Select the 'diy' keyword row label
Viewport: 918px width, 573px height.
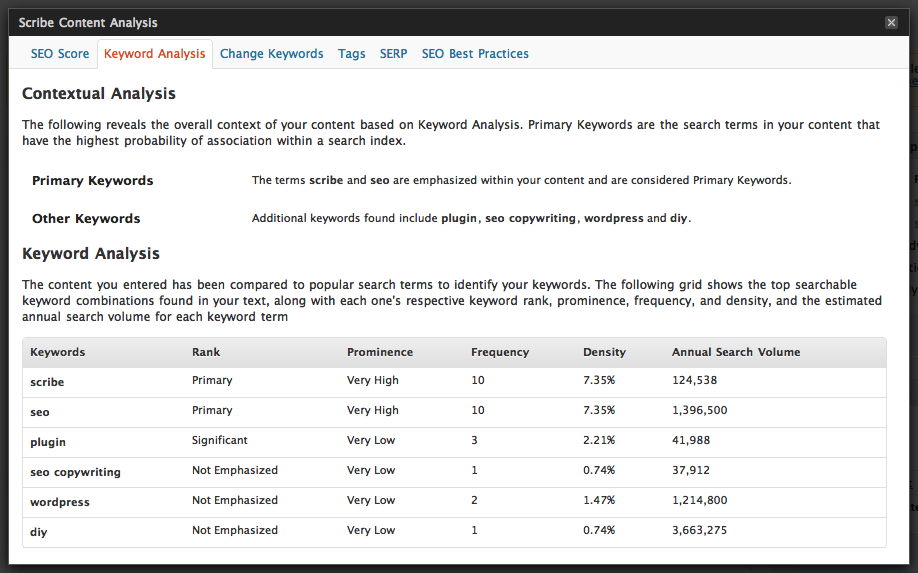coord(39,532)
